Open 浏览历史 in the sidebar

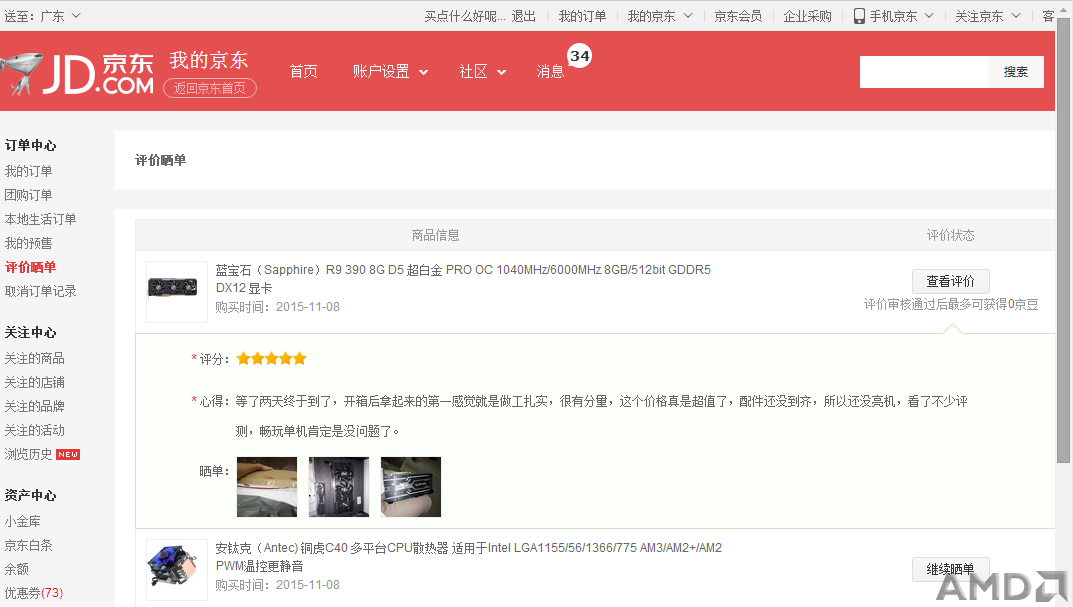pyautogui.click(x=28, y=454)
